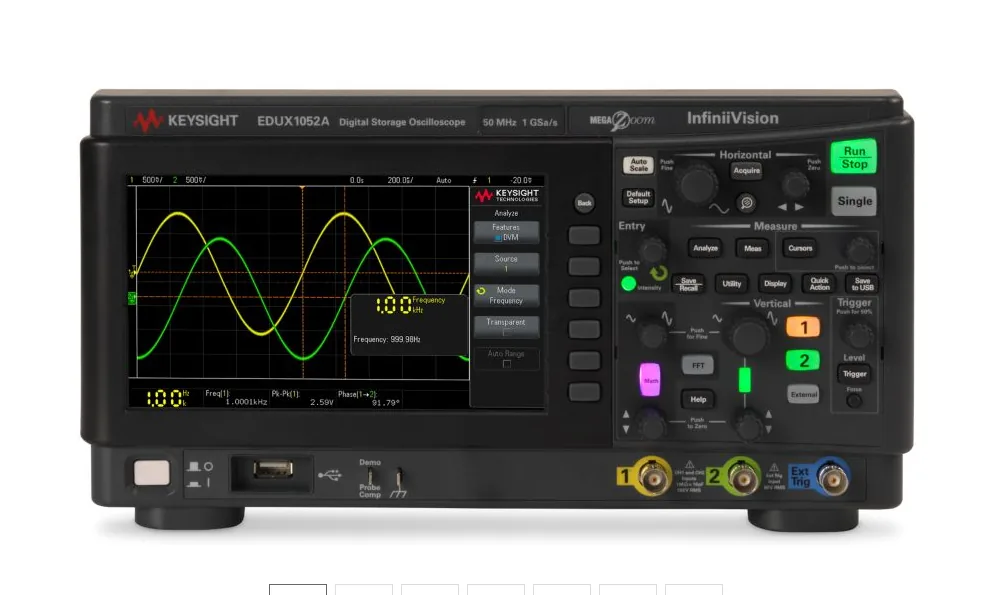Tap the Quick Action key

pos(819,284)
